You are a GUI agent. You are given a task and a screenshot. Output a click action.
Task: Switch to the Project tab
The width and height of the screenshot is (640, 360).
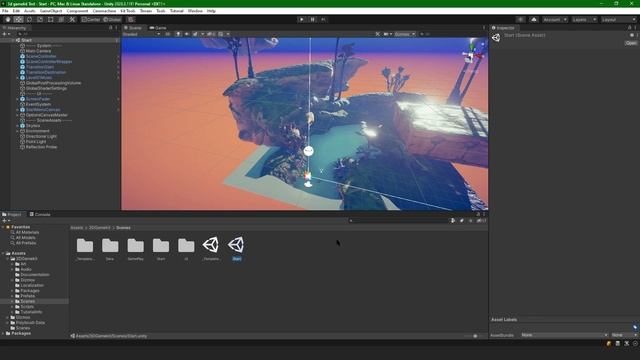tap(12, 214)
